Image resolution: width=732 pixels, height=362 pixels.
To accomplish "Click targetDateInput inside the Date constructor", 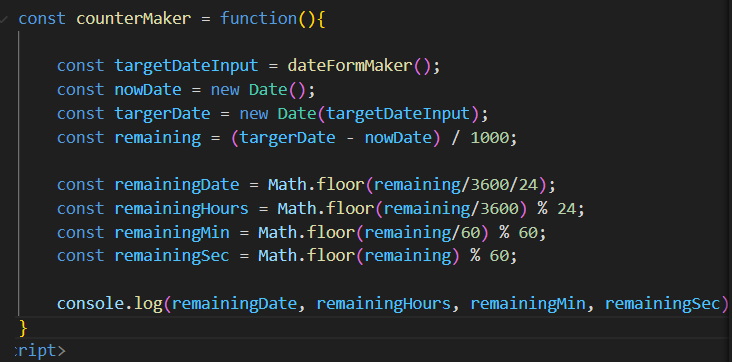I will [x=397, y=114].
